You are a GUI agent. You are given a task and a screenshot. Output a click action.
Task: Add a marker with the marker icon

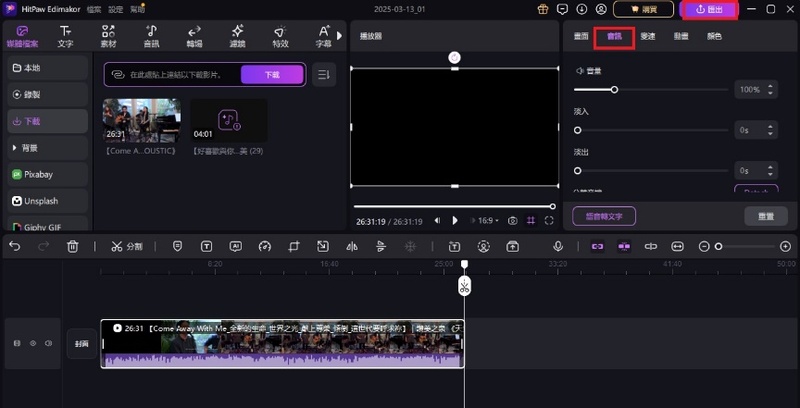click(x=177, y=247)
